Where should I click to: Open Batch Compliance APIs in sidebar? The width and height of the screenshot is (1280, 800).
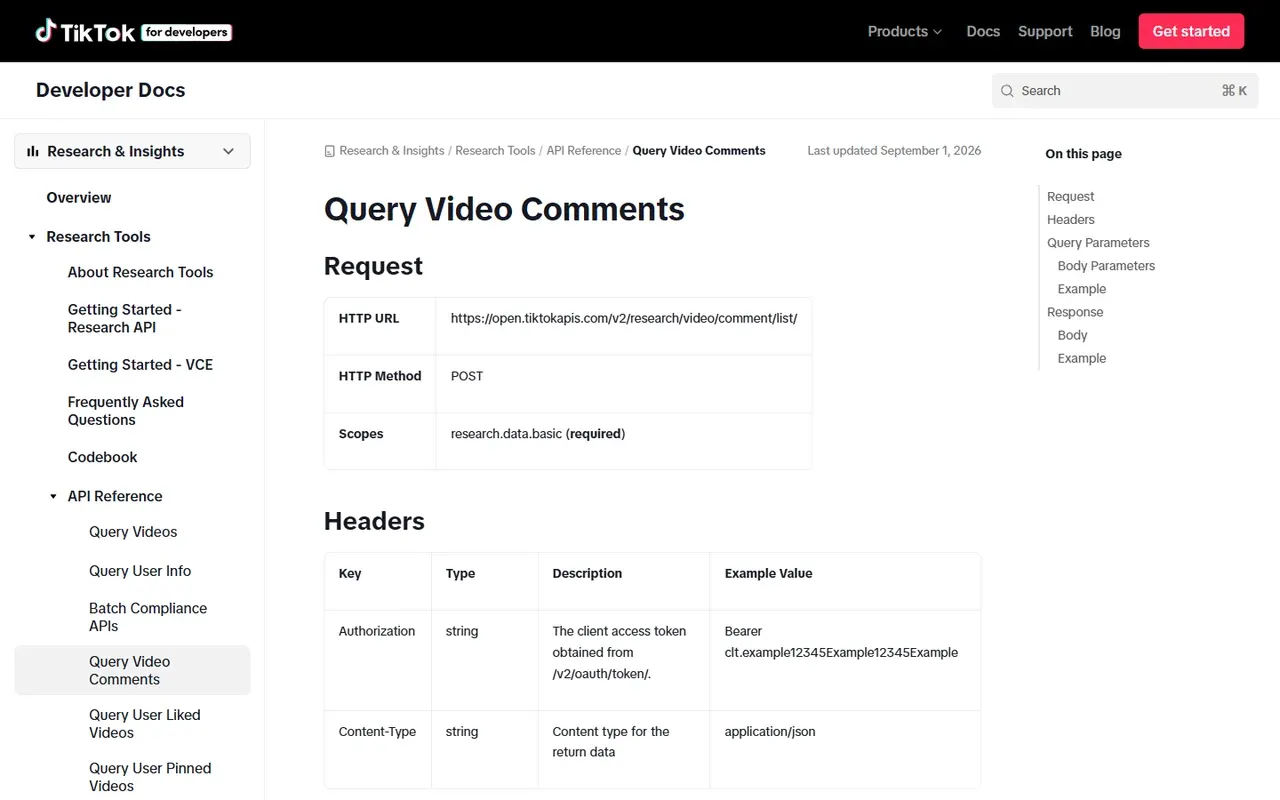coord(148,617)
